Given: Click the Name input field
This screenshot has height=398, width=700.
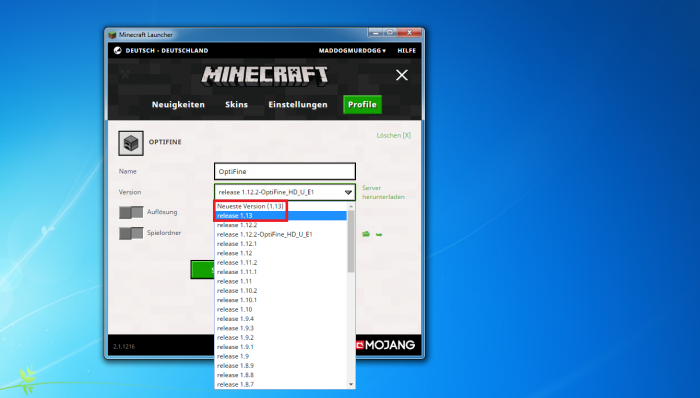Looking at the screenshot, I should tap(285, 171).
